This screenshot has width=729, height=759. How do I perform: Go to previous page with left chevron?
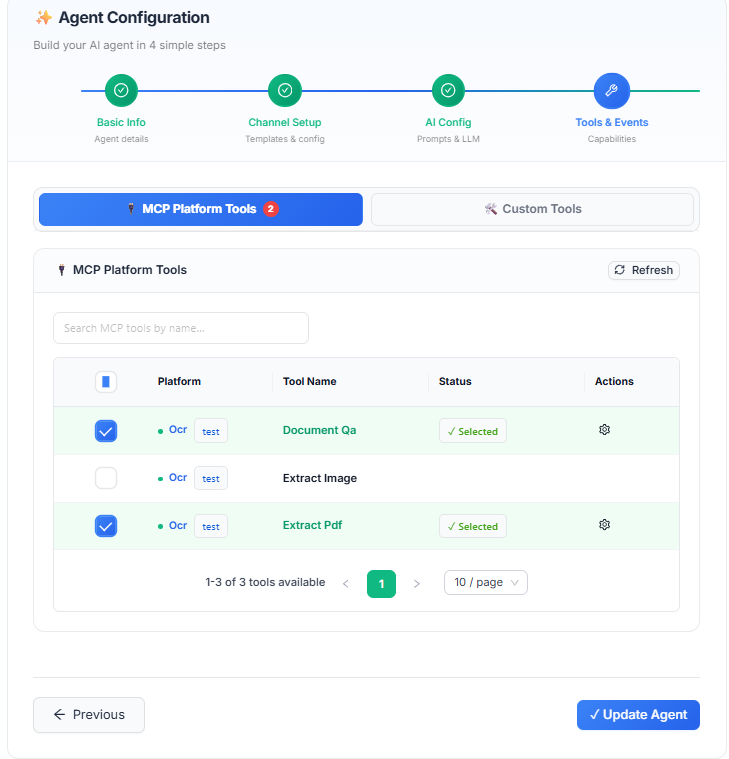(x=346, y=584)
